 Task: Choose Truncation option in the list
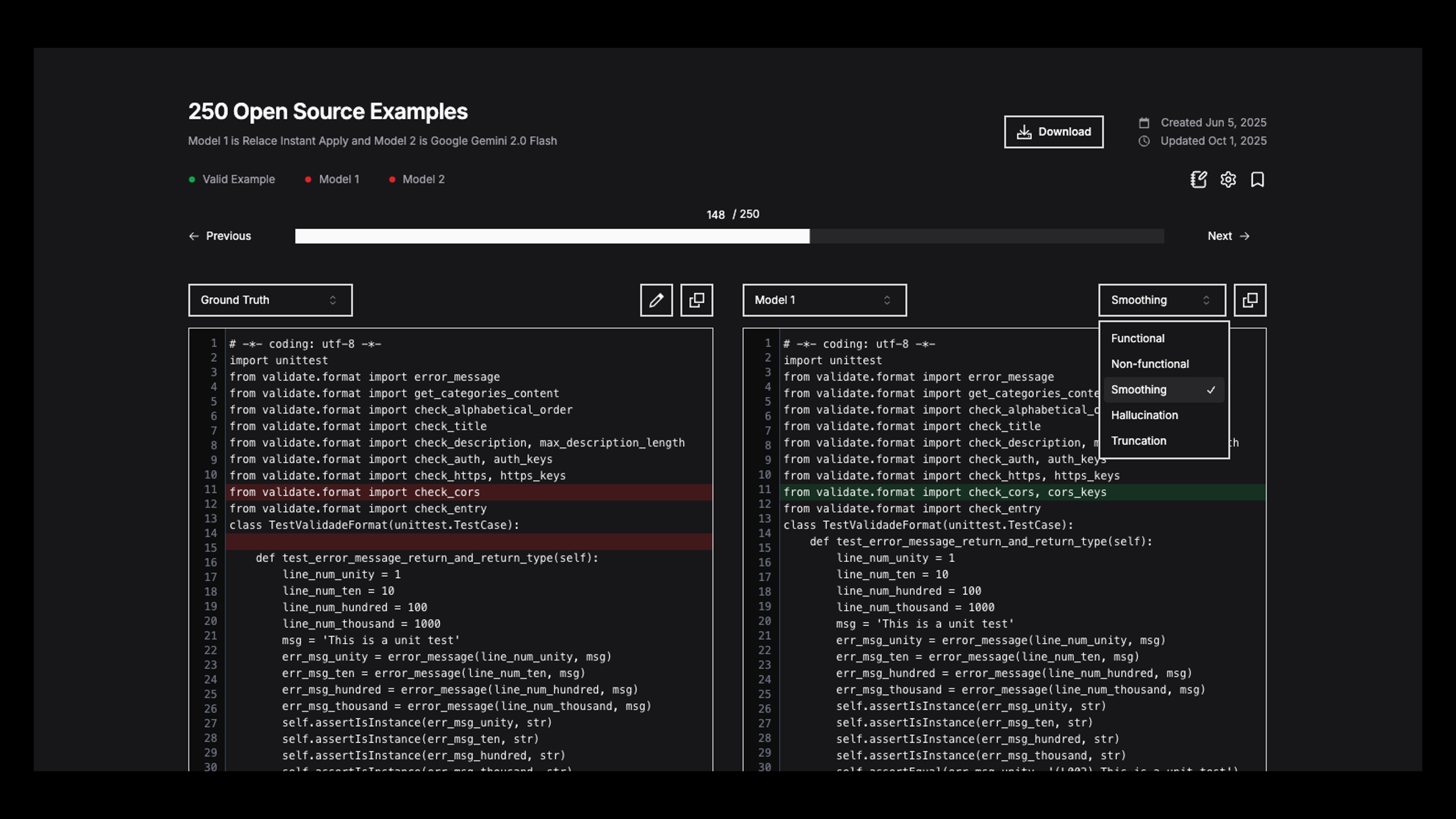(x=1138, y=441)
